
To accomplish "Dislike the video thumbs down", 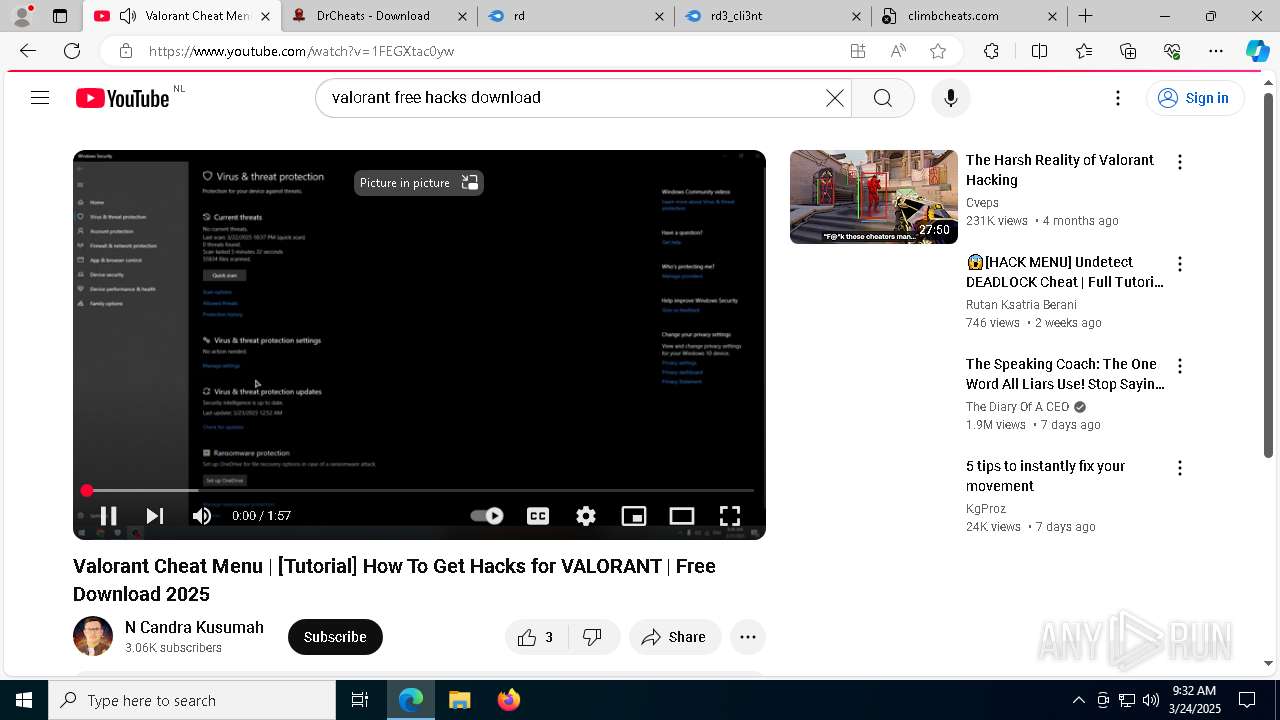I will tap(593, 637).
